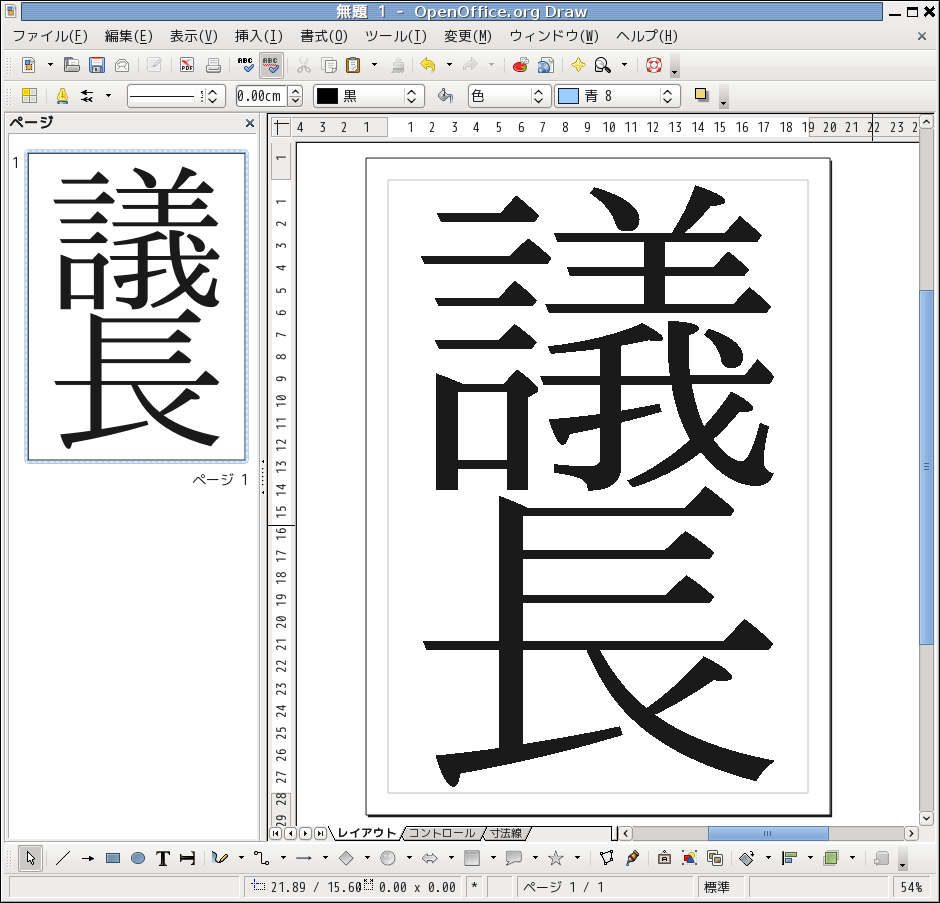Click the Alignment tool icon
Screen dimensions: 940x903
[x=790, y=858]
